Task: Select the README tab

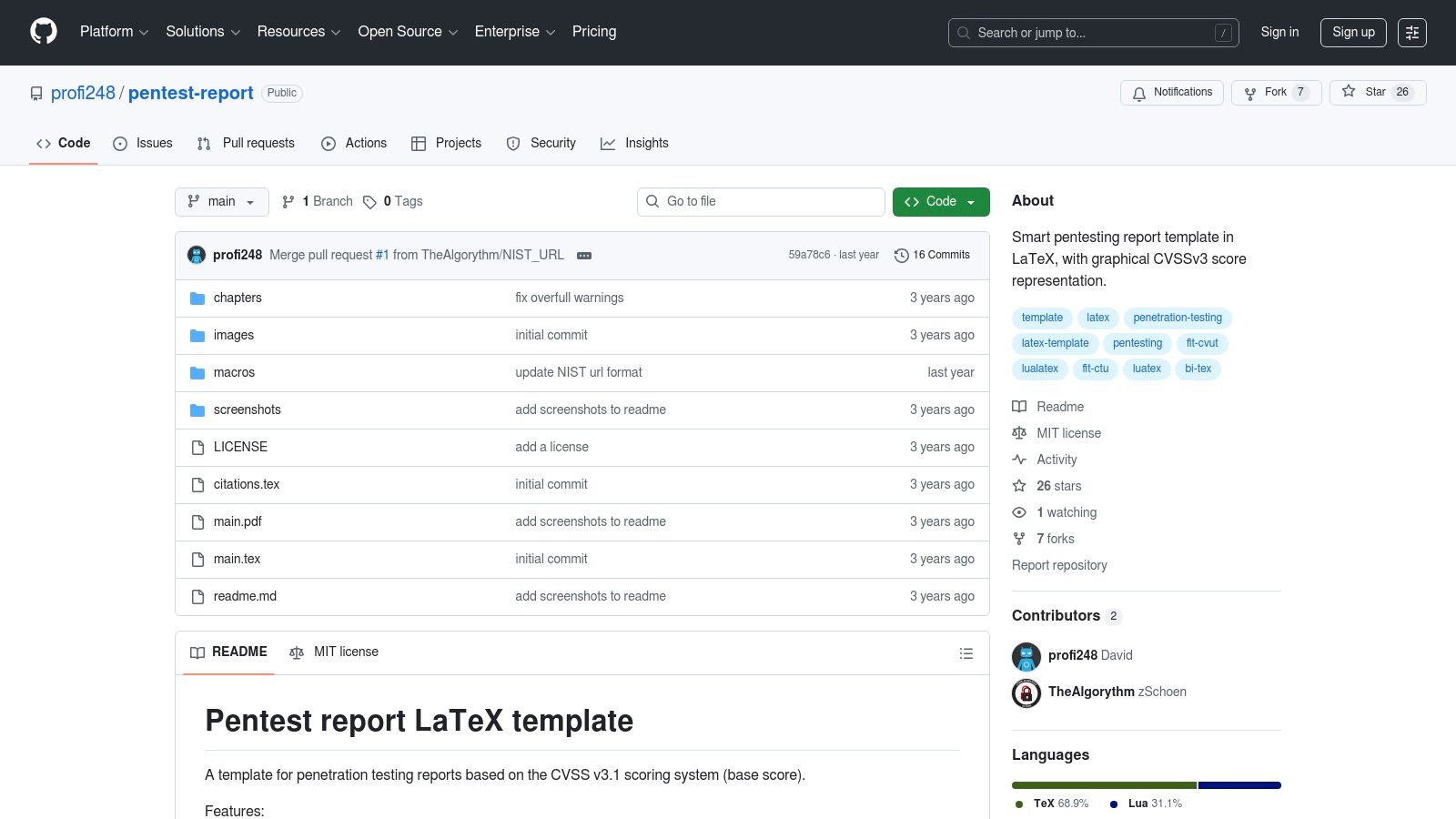Action: point(228,652)
